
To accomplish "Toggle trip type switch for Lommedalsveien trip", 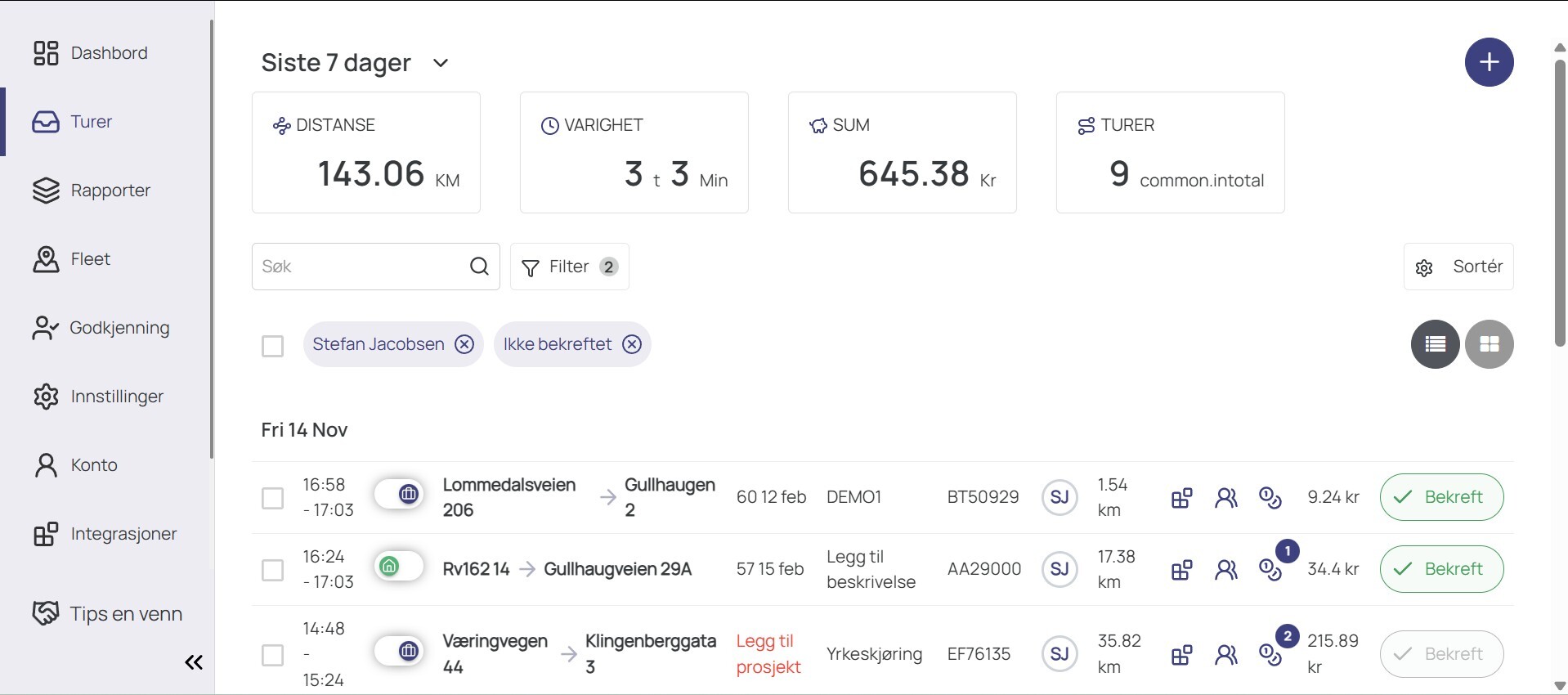I will click(399, 495).
